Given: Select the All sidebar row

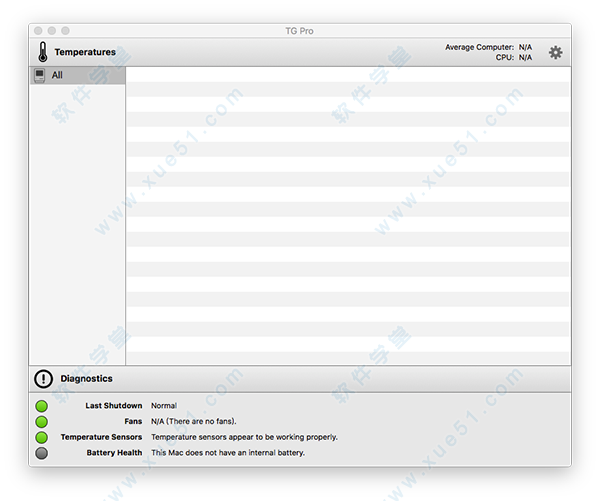Looking at the screenshot, I should (78, 75).
